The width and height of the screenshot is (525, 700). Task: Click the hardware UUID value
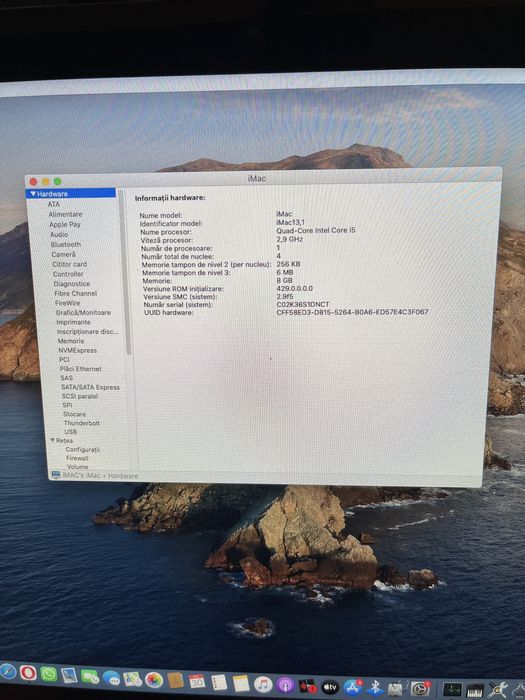(x=352, y=312)
